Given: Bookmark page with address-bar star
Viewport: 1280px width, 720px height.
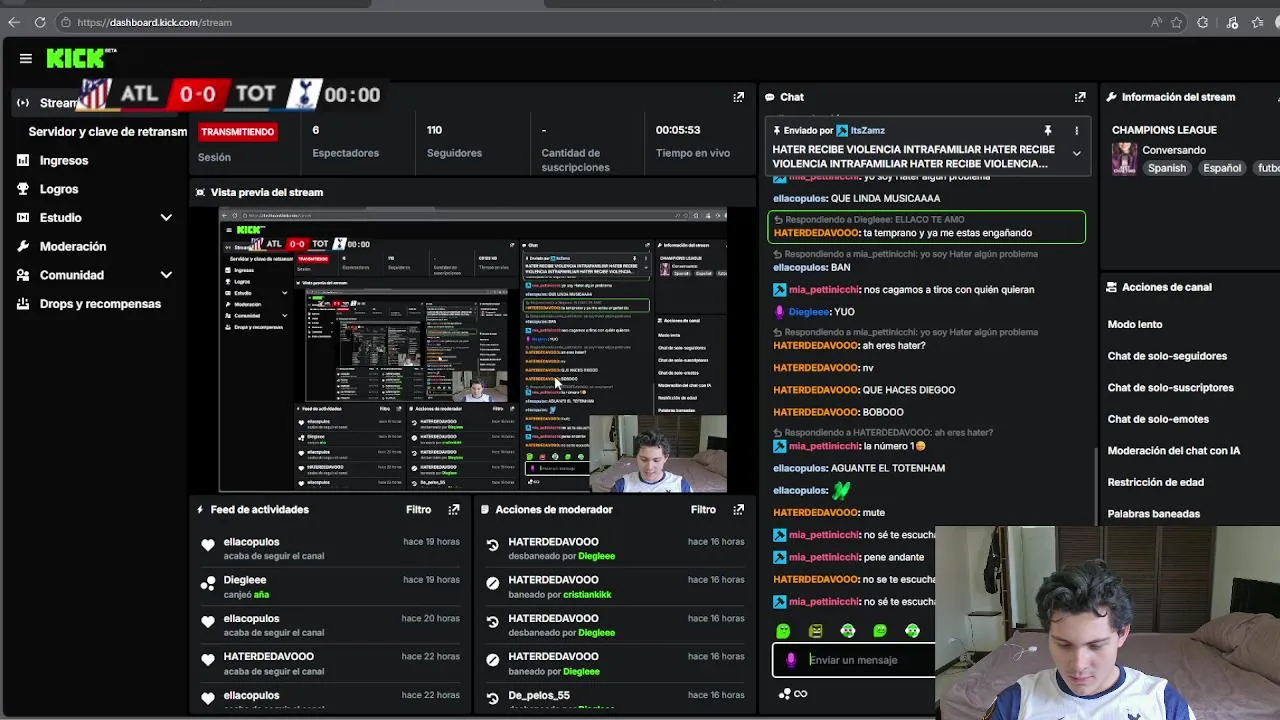Looking at the screenshot, I should click(1177, 22).
